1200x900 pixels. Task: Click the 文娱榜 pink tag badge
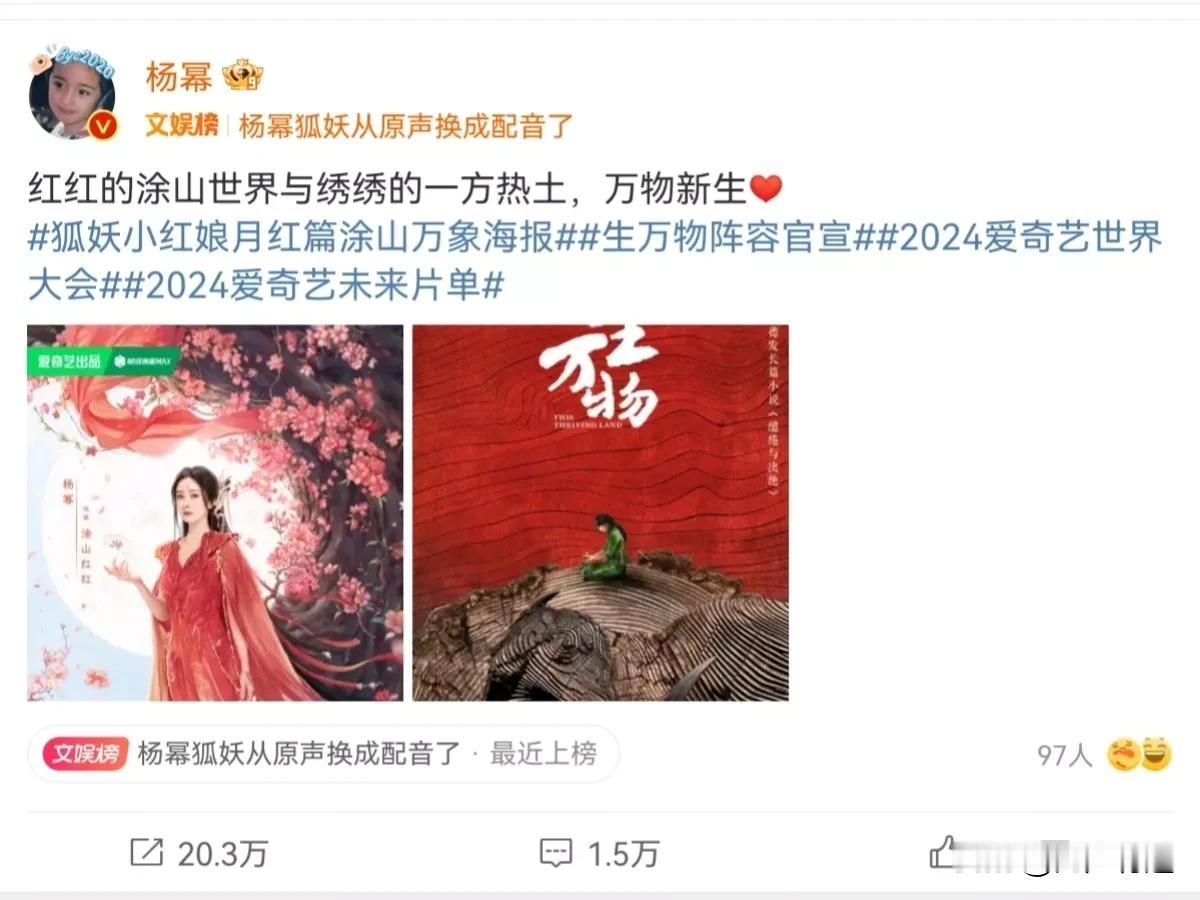coord(85,753)
